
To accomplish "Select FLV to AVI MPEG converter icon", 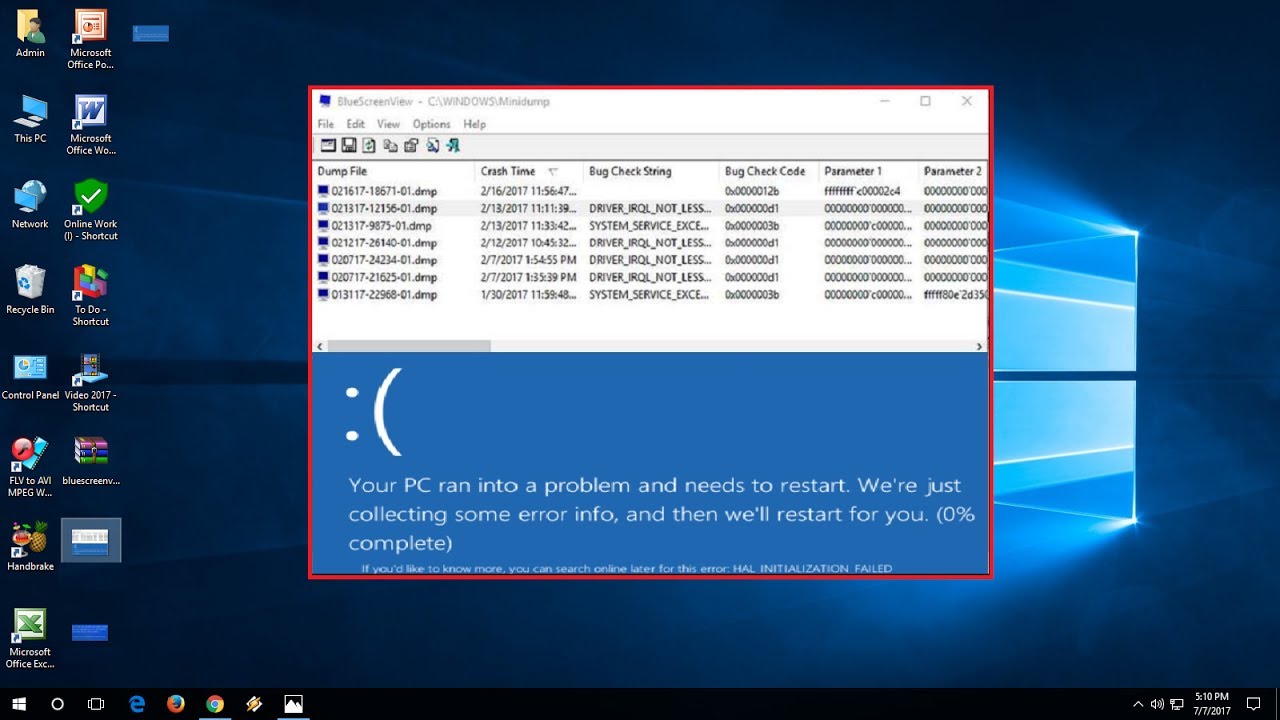I will (x=30, y=468).
